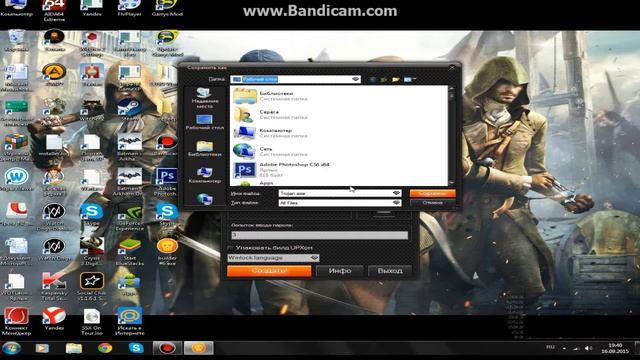Open the SSX On Tour.iso desktop file

coord(91,321)
